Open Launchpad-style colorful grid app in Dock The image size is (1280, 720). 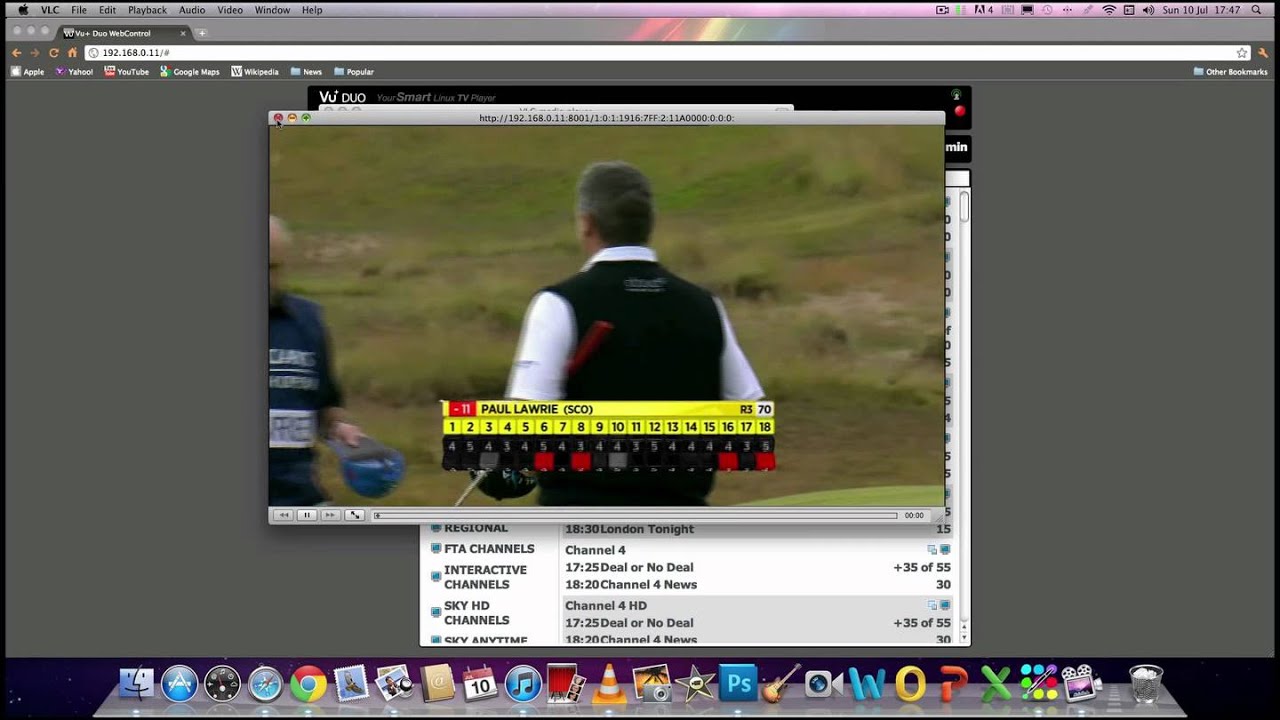1038,684
